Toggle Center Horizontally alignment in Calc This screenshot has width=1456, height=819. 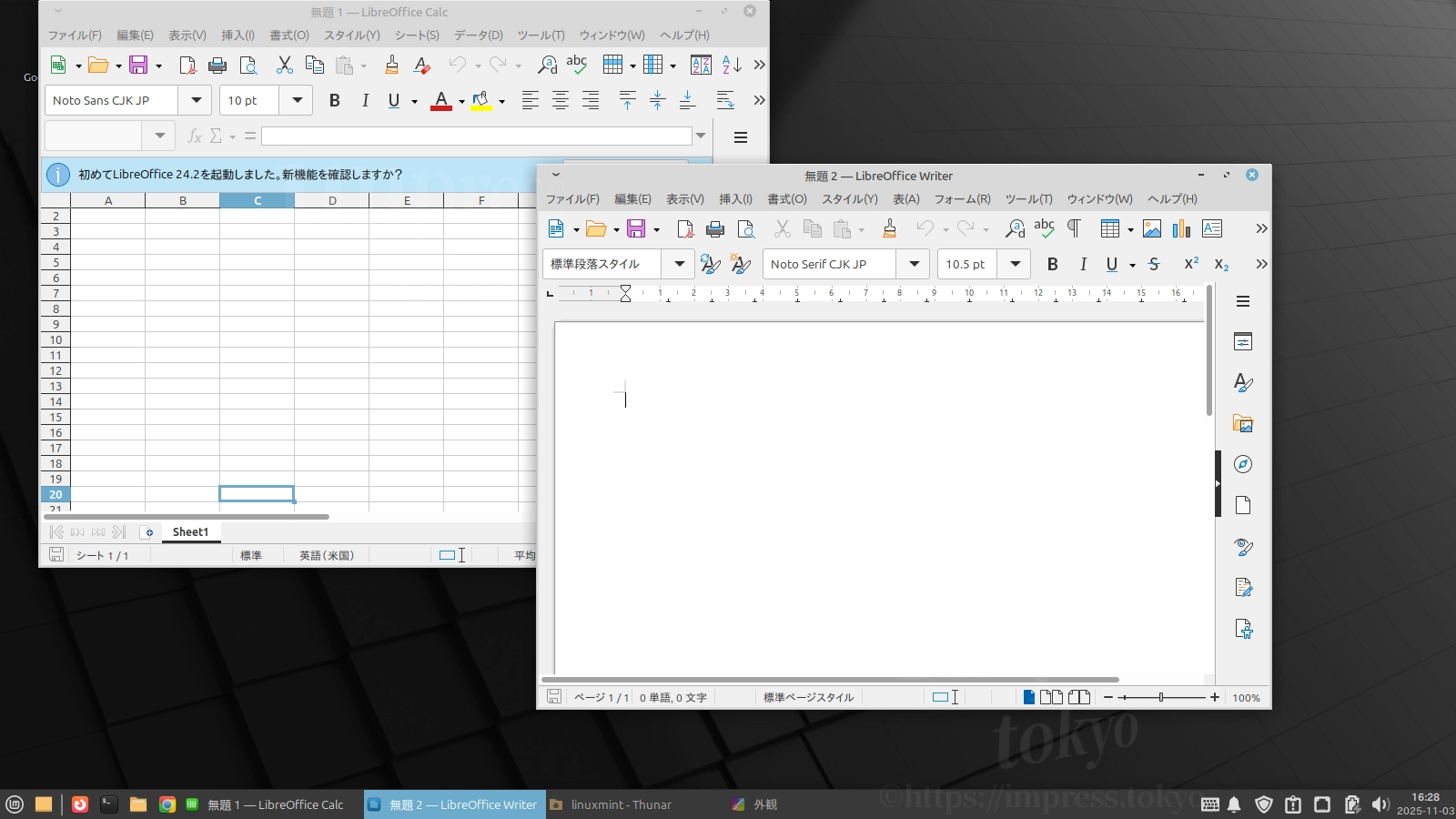561,100
